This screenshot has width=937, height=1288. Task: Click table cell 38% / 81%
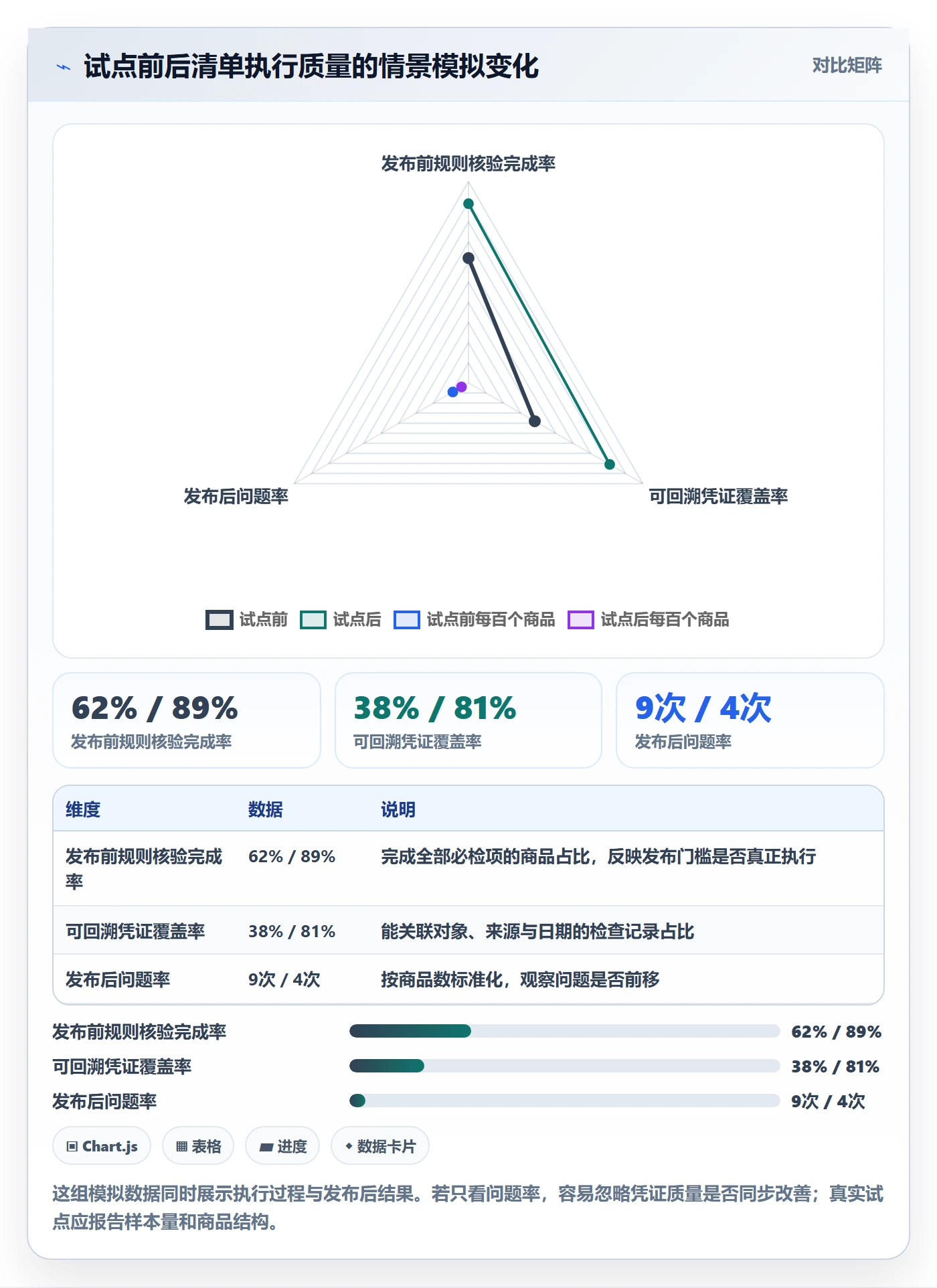click(292, 931)
